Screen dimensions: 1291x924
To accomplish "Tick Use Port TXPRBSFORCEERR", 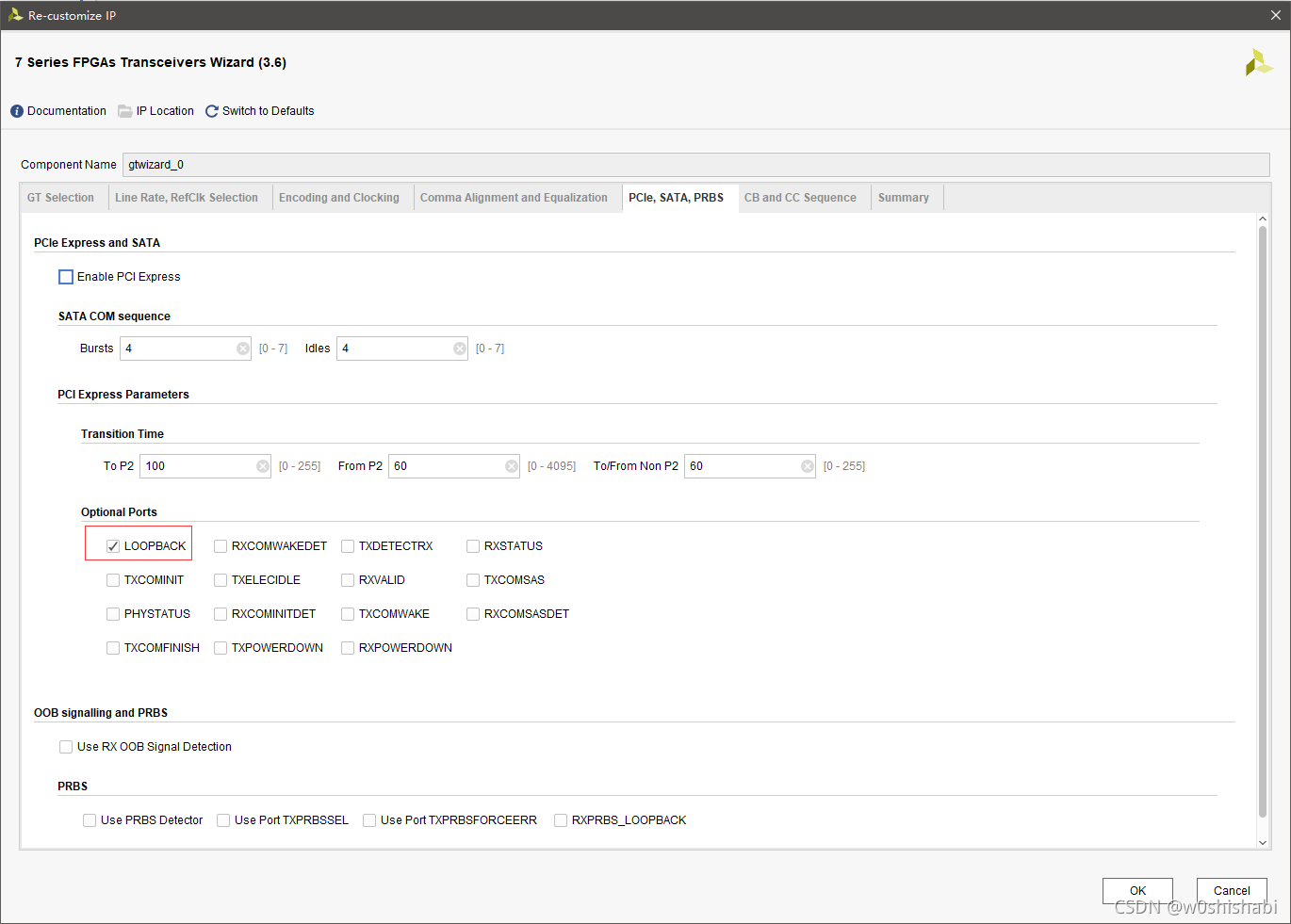I will tap(369, 820).
